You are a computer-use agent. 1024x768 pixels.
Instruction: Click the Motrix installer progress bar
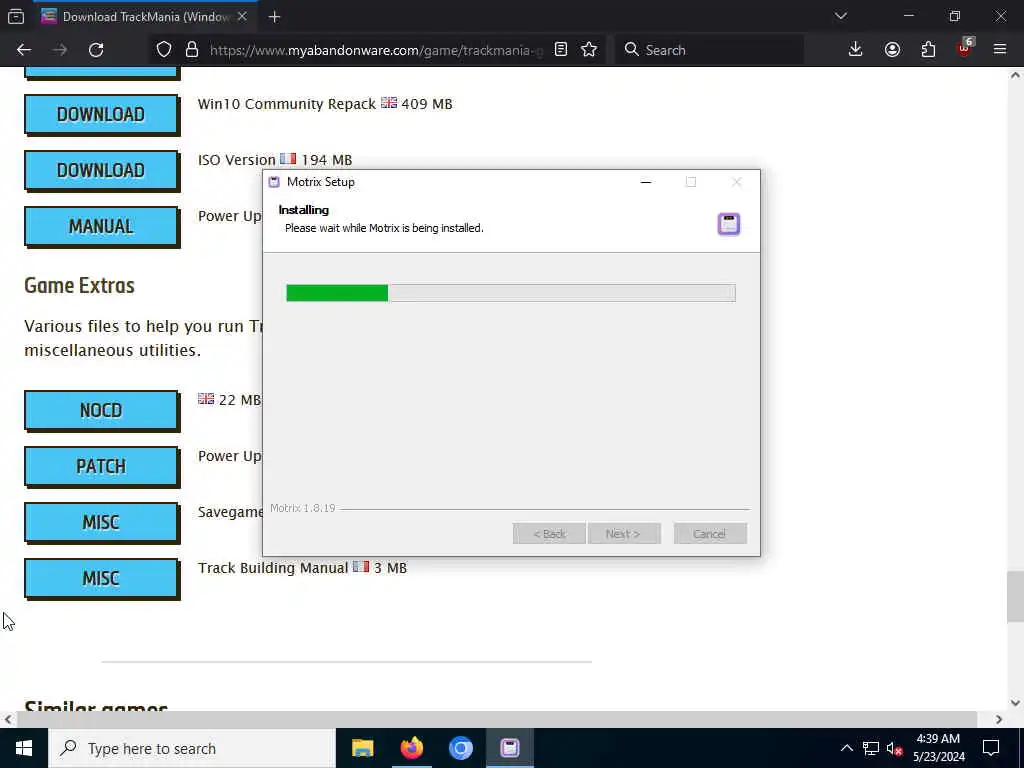[x=511, y=293]
